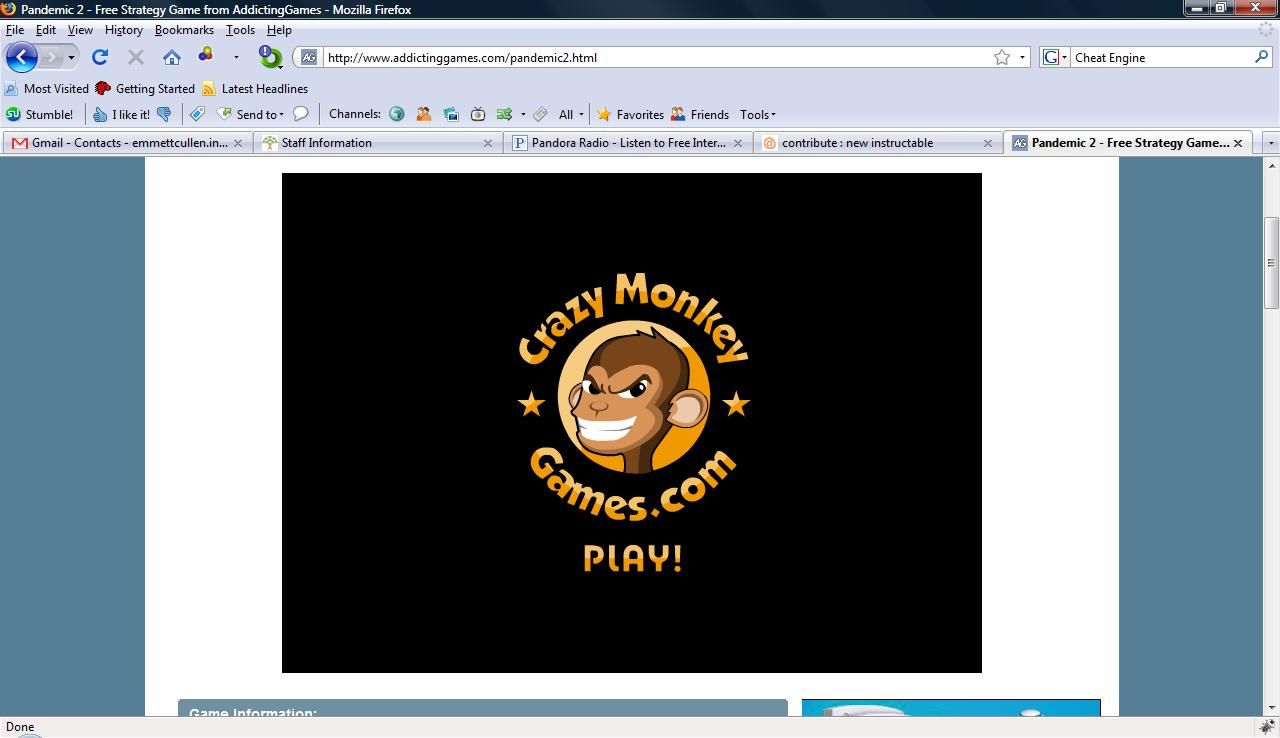The width and height of the screenshot is (1280, 738).
Task: Click the StumbleUpon tag icon
Action: click(x=196, y=114)
